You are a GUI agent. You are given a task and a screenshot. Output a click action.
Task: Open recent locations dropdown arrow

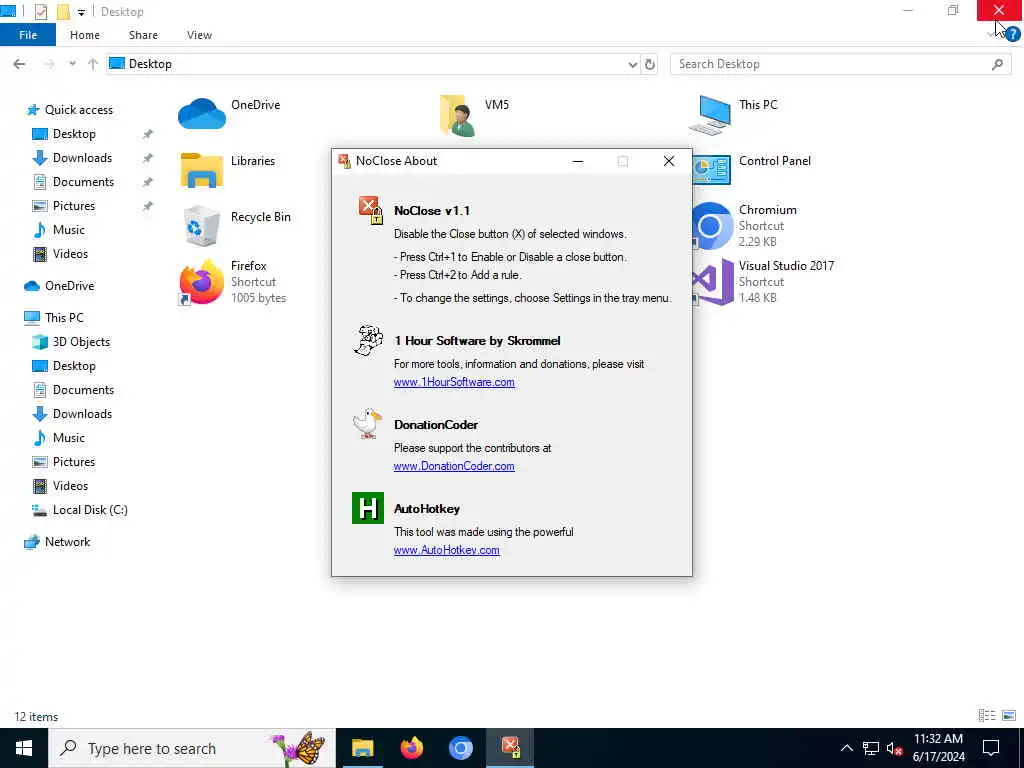pyautogui.click(x=72, y=64)
